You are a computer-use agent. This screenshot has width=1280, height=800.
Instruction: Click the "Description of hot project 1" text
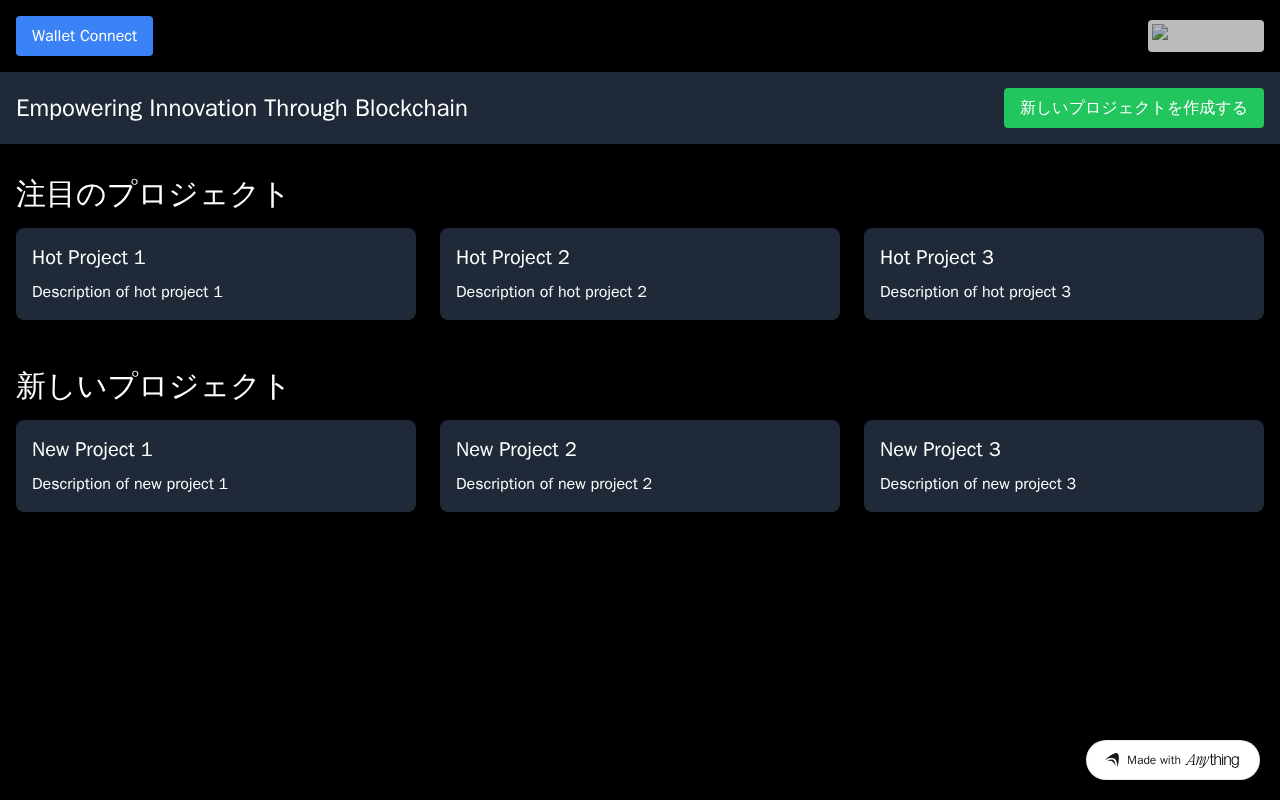pos(127,292)
